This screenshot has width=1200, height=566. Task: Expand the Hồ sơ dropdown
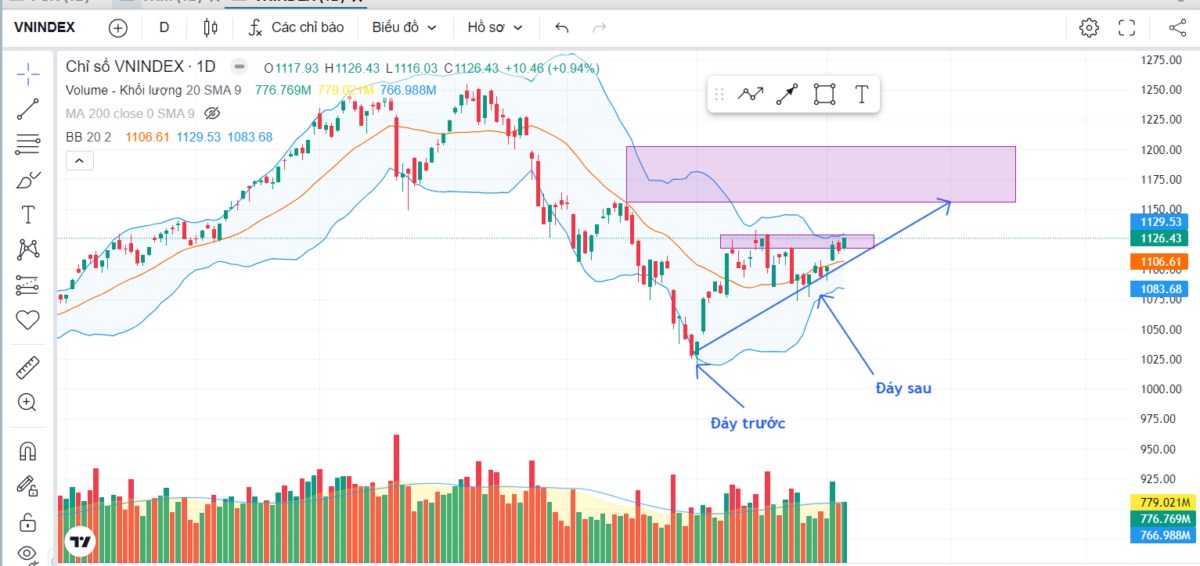[x=494, y=28]
